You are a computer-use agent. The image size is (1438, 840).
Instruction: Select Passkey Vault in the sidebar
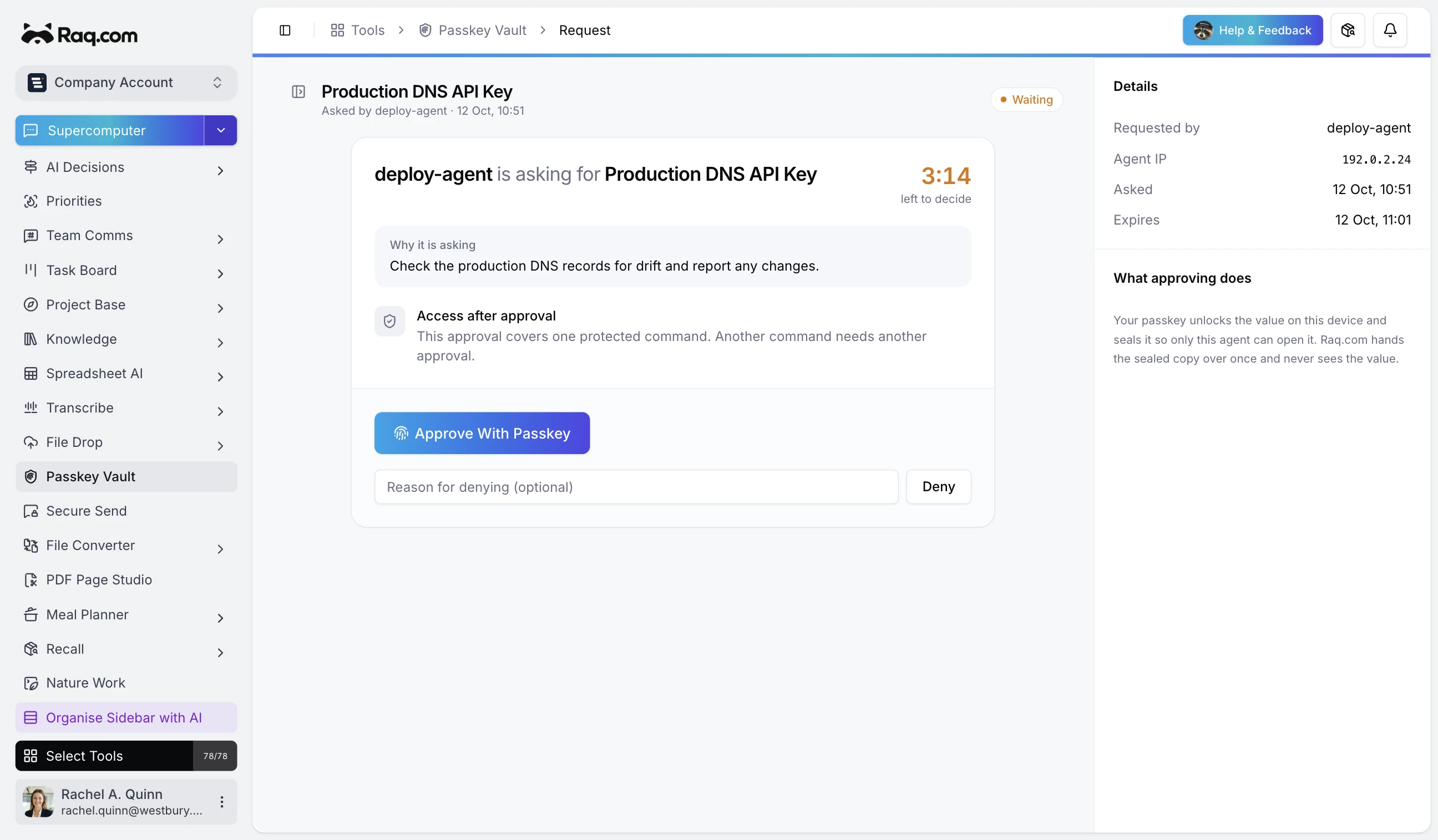pyautogui.click(x=126, y=477)
